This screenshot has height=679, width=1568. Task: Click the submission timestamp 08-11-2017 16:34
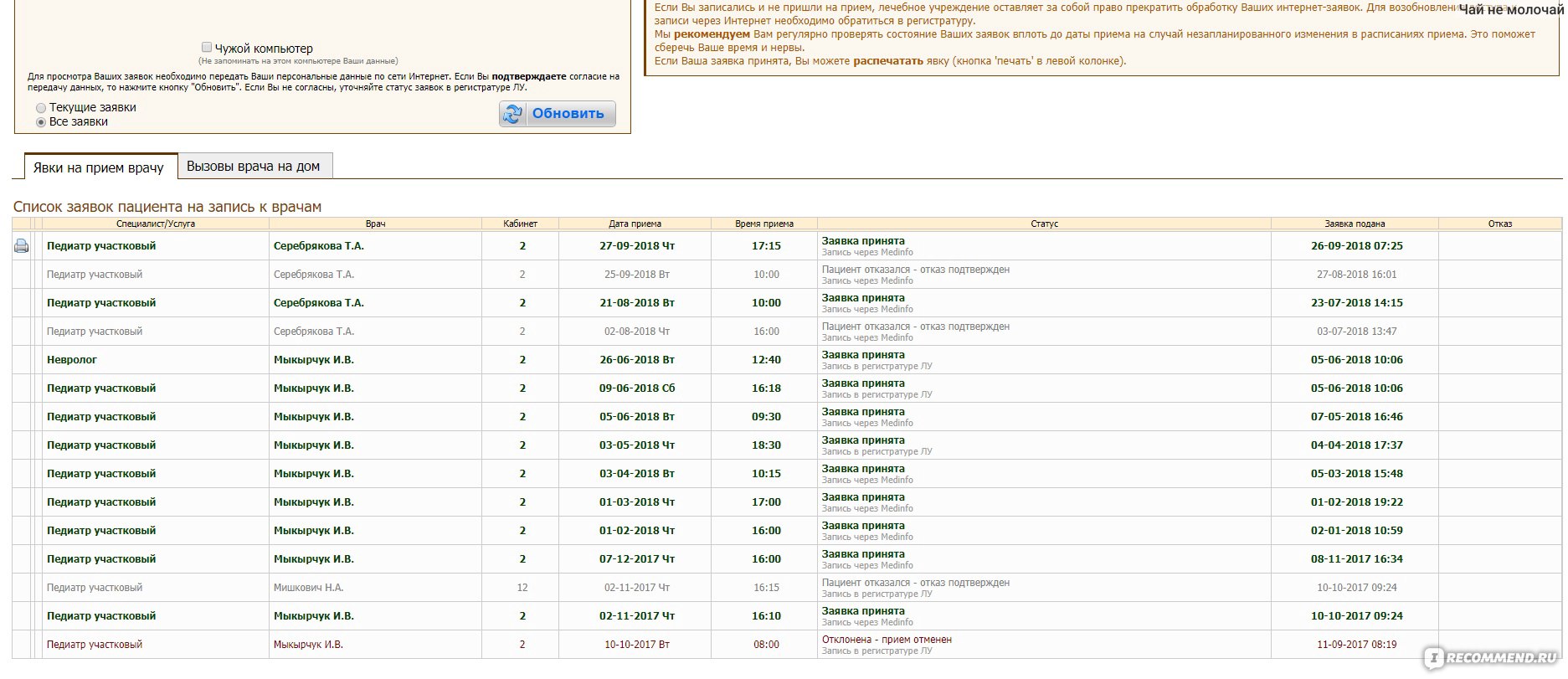tap(1357, 559)
